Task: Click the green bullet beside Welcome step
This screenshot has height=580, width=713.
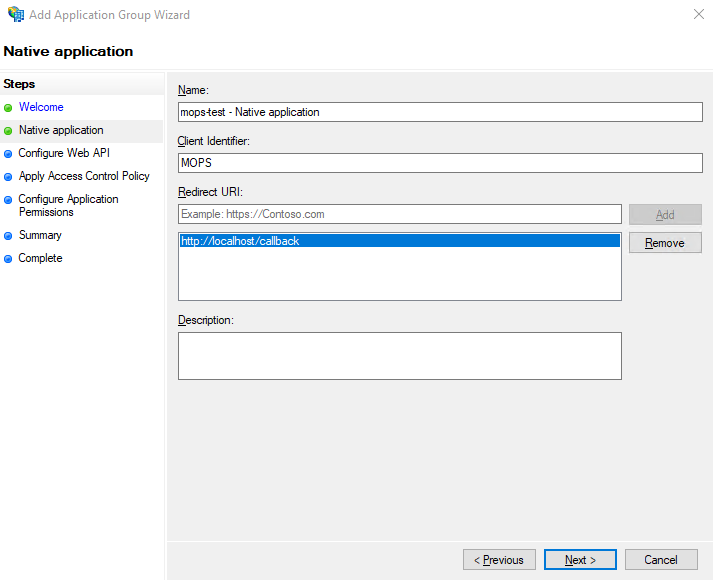Action: tap(8, 108)
